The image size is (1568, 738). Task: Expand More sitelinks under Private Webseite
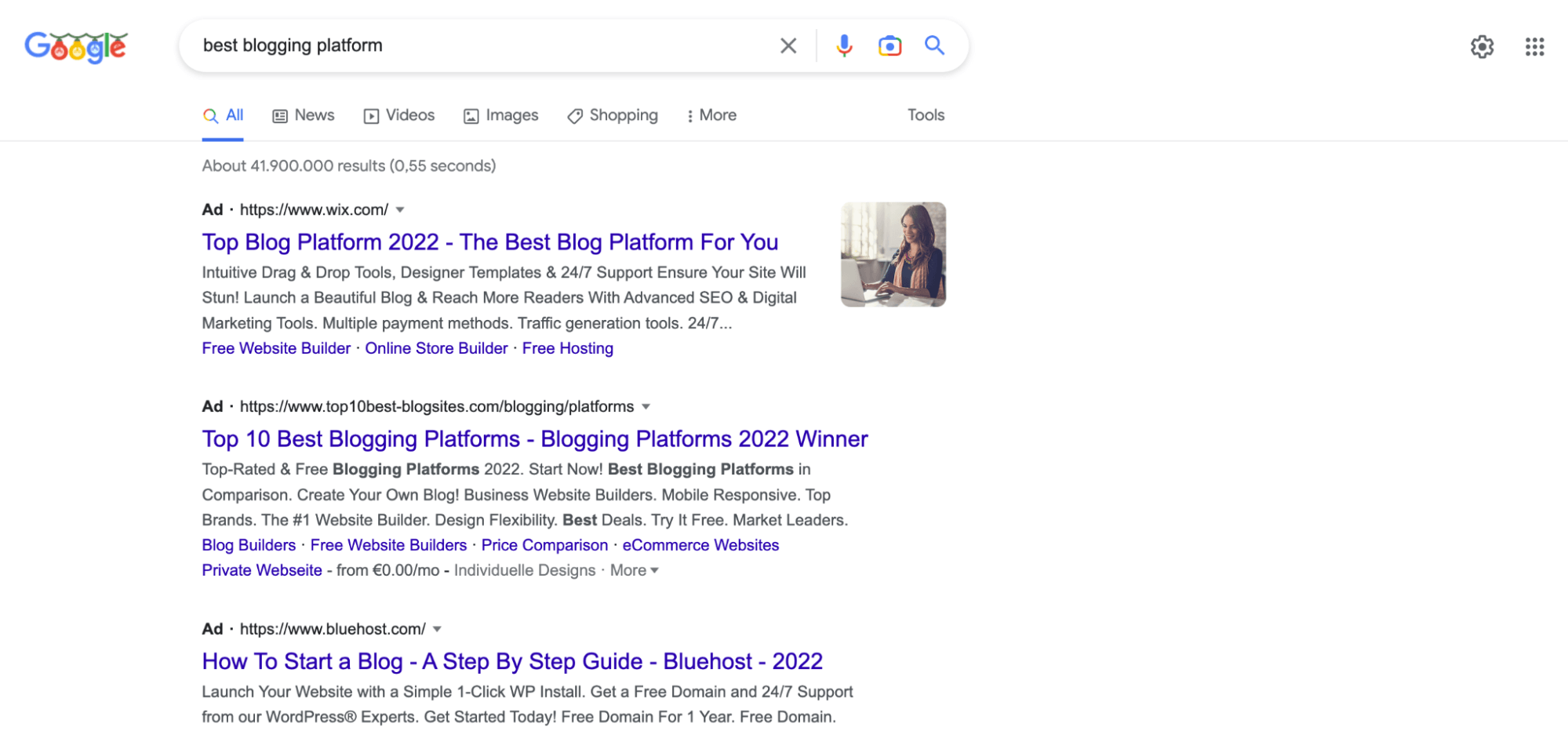coord(635,571)
